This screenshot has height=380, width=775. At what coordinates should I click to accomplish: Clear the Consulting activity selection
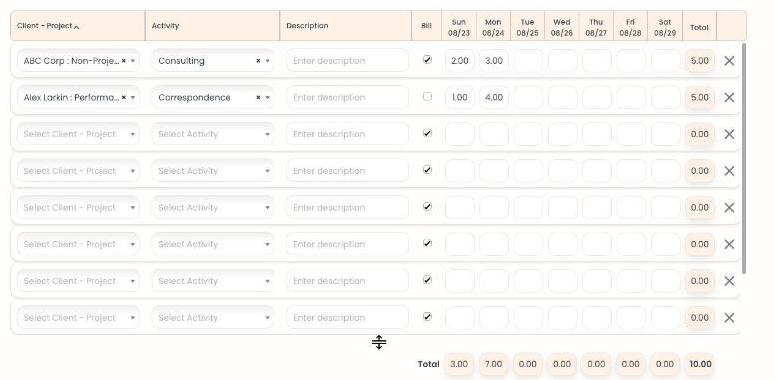(258, 61)
